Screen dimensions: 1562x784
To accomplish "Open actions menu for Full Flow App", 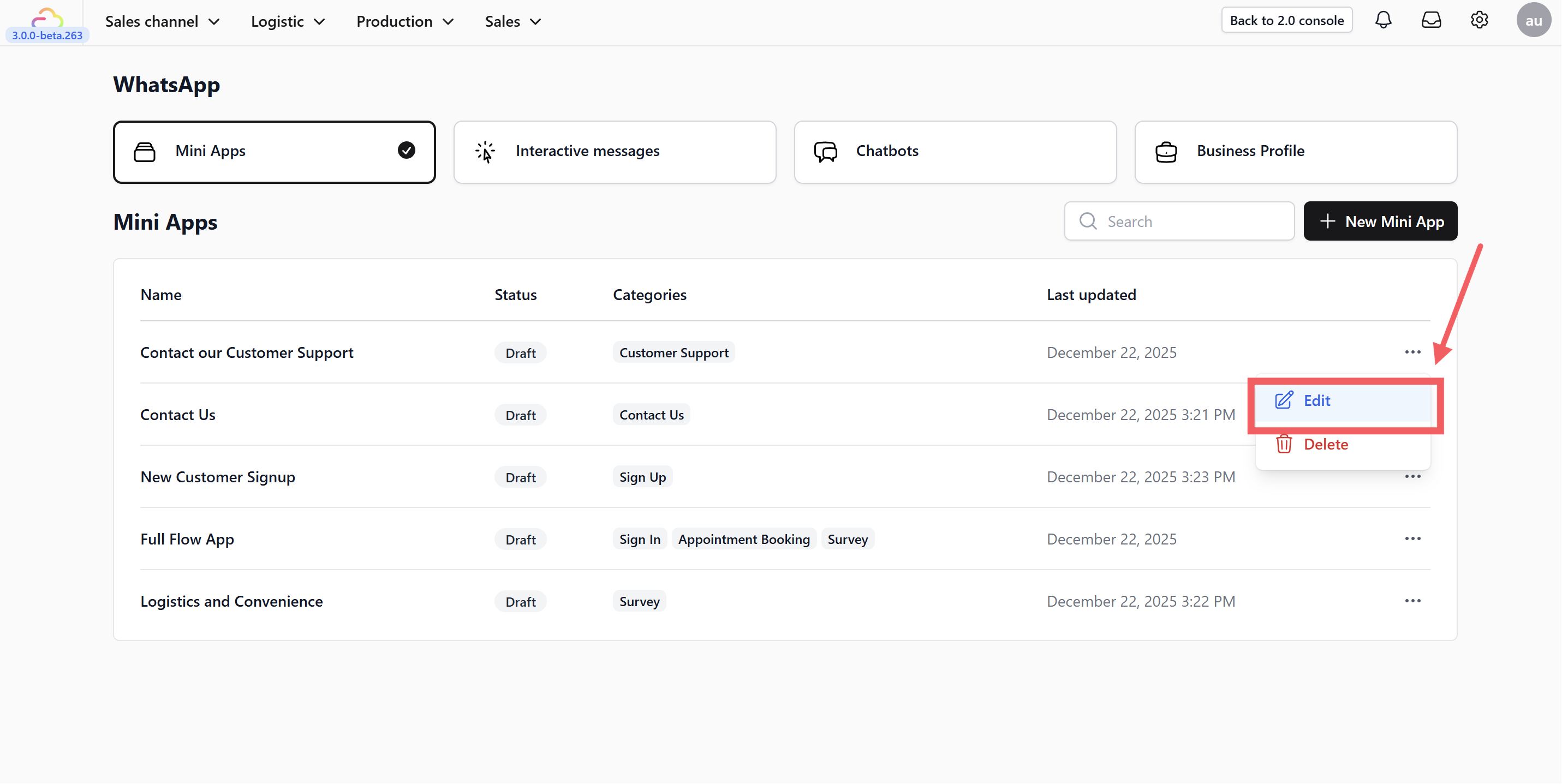I will pos(1412,538).
